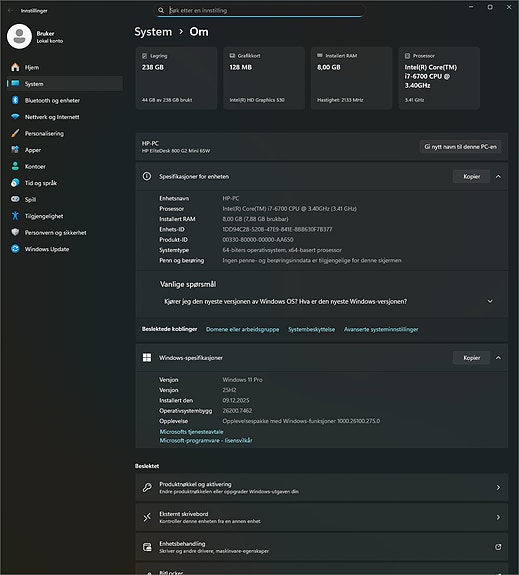The width and height of the screenshot is (519, 575).
Task: Click the back arrow next to Innstillinger
Action: 10,11
